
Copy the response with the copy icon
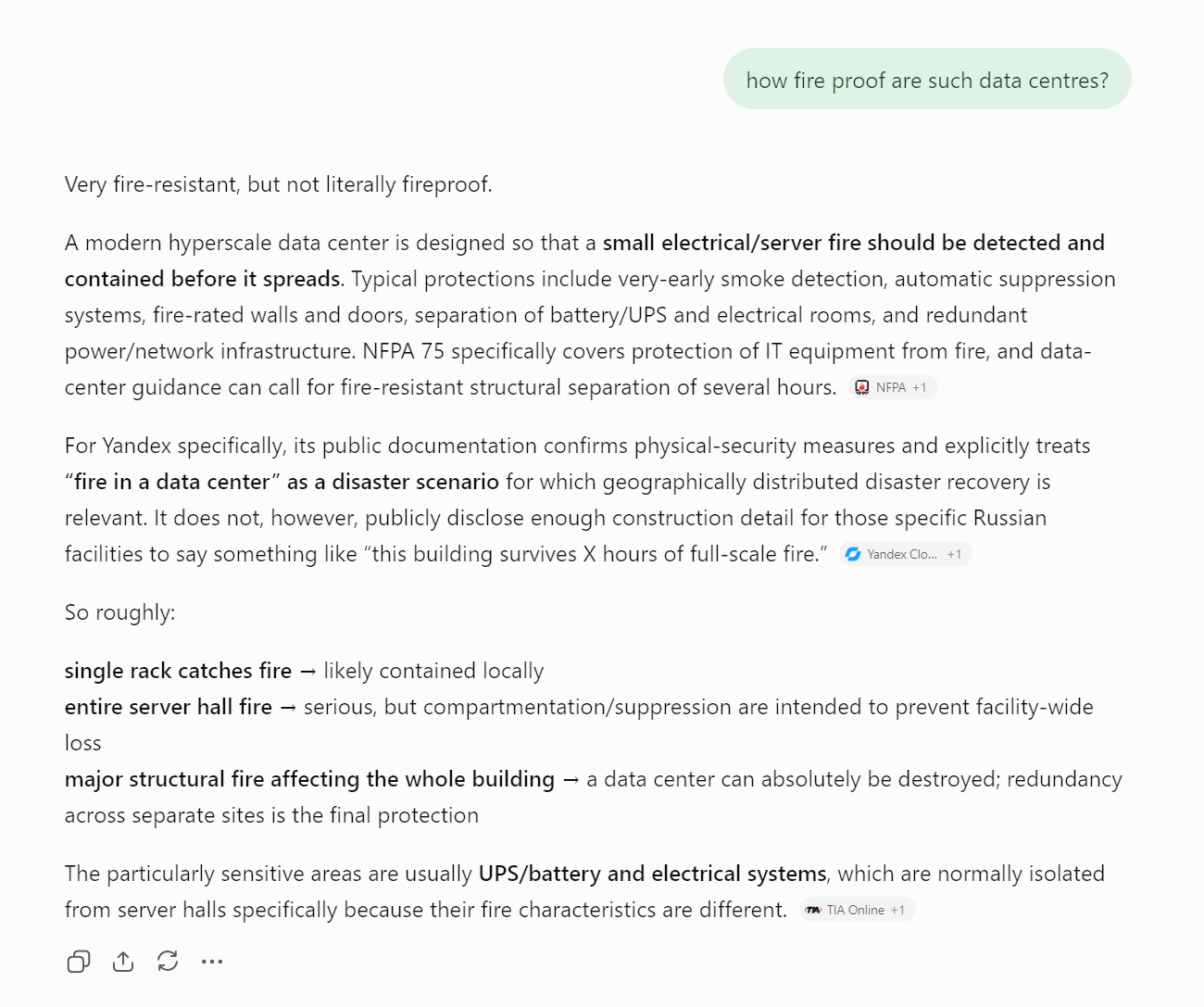tap(79, 962)
